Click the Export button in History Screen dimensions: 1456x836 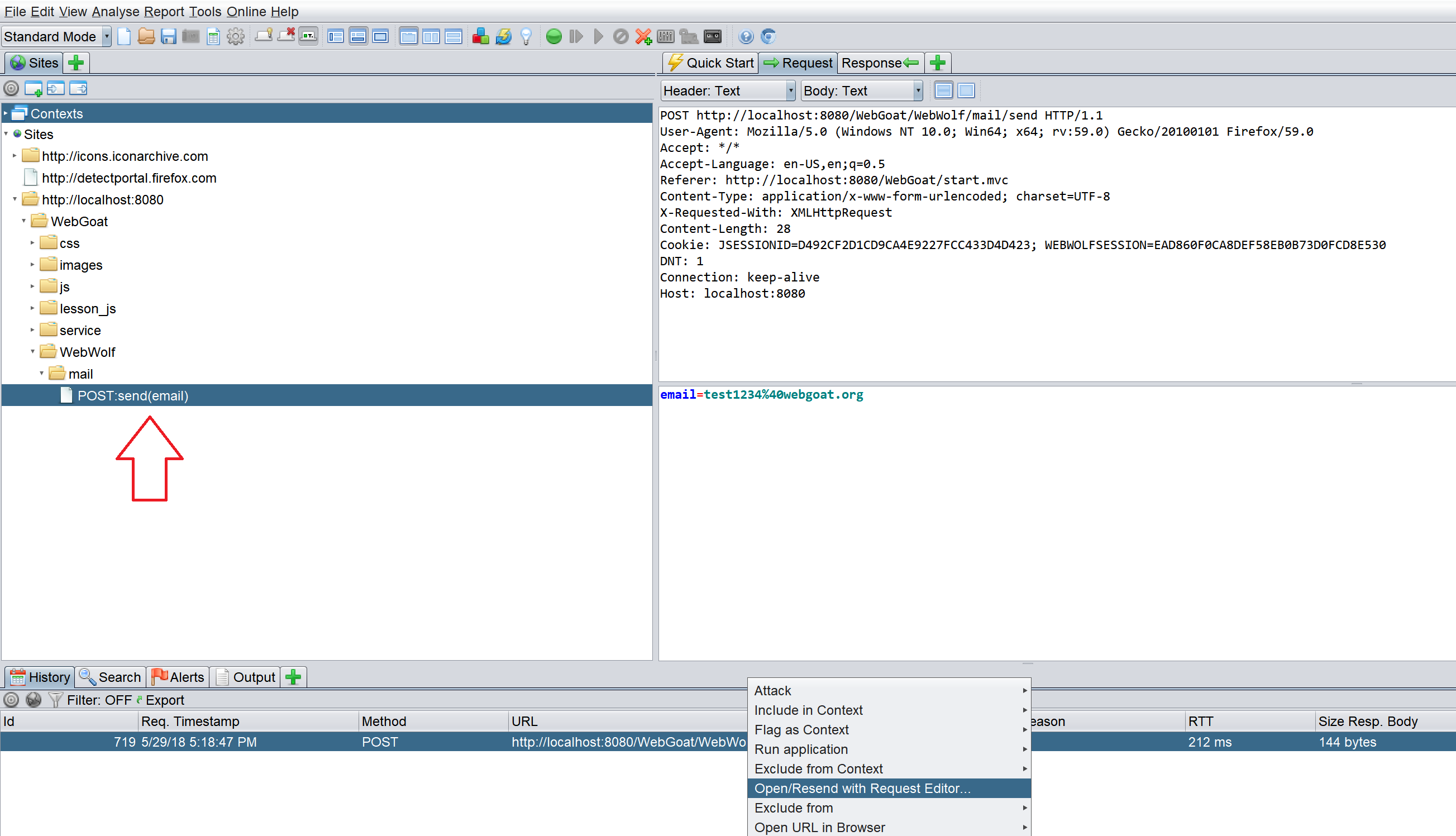[160, 700]
